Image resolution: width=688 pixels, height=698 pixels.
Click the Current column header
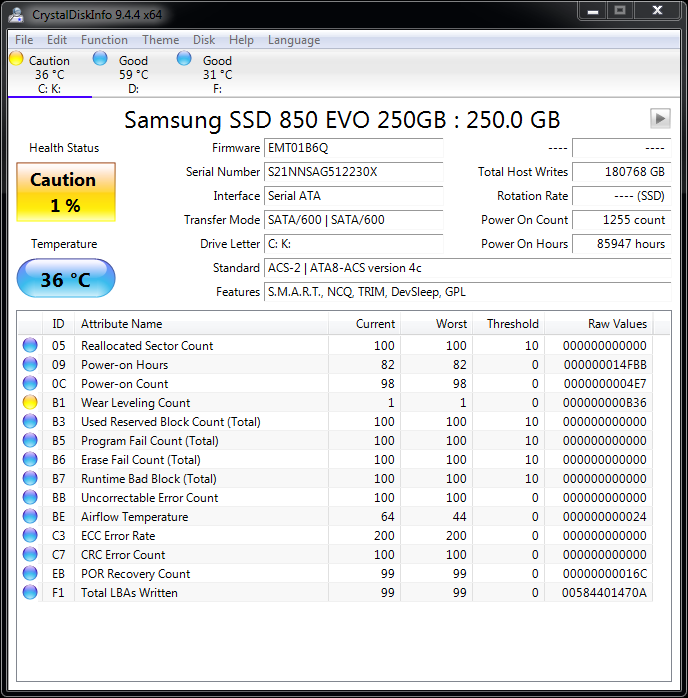(x=364, y=324)
